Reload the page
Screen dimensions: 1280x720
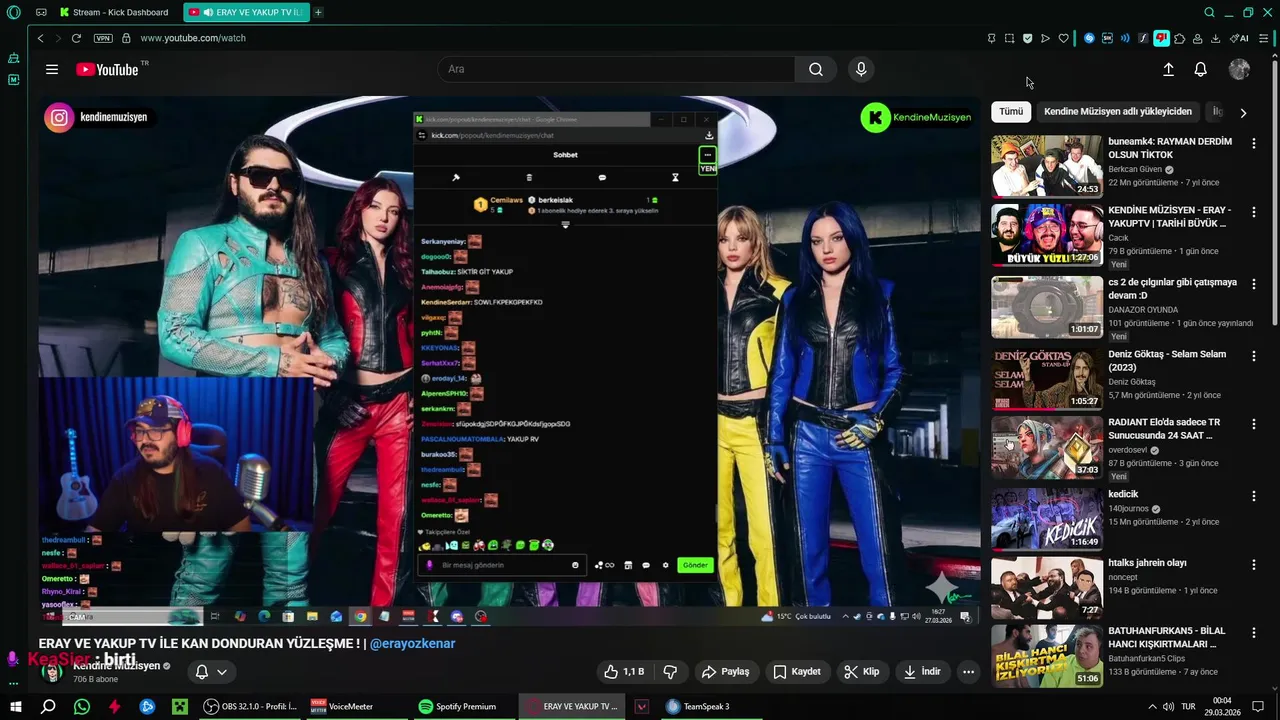coord(76,38)
